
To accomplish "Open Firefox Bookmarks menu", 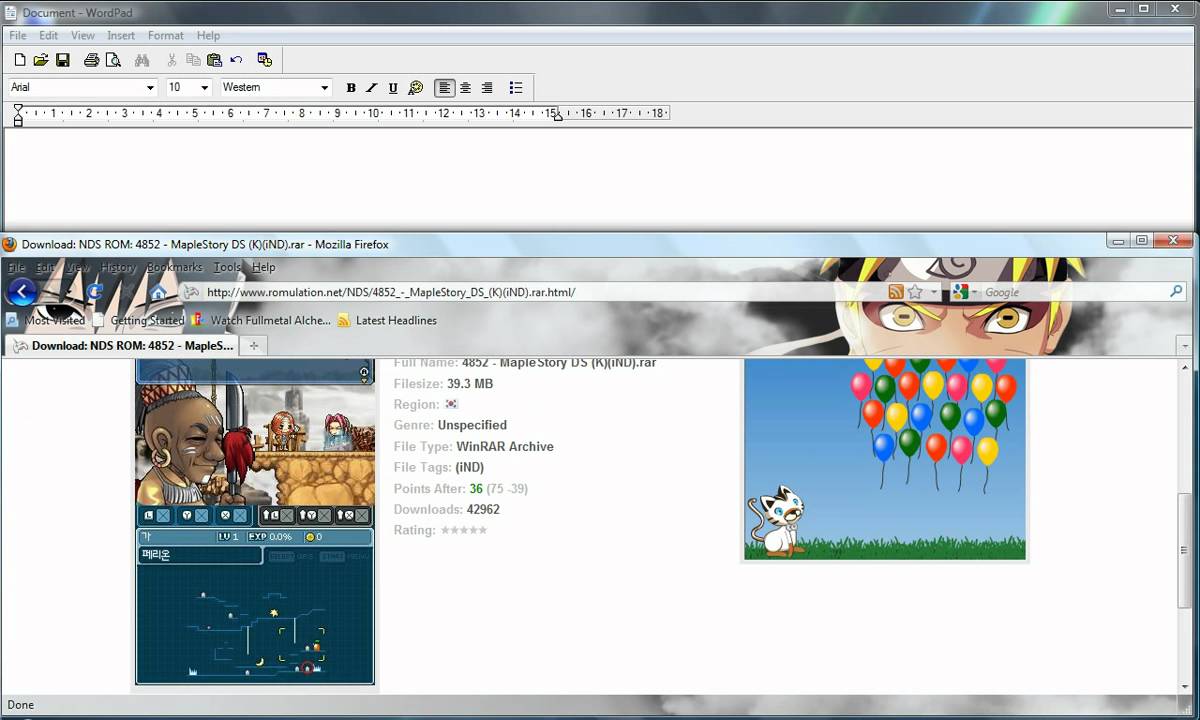I will [x=175, y=267].
